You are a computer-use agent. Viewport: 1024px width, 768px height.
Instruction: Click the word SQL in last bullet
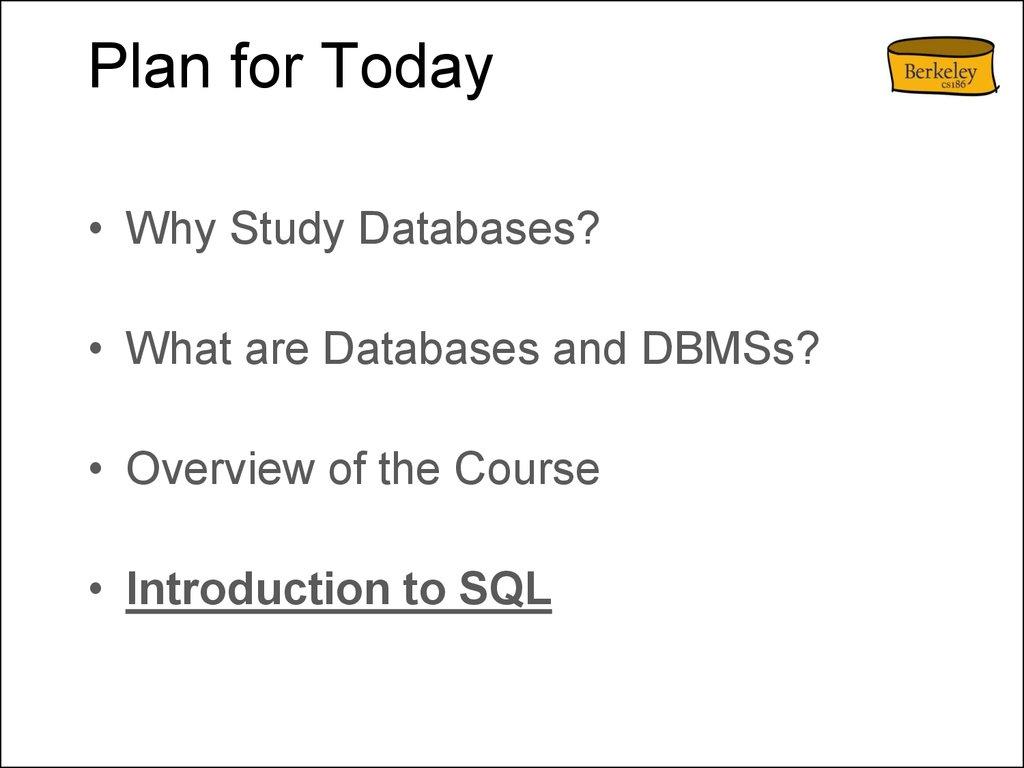[x=505, y=589]
